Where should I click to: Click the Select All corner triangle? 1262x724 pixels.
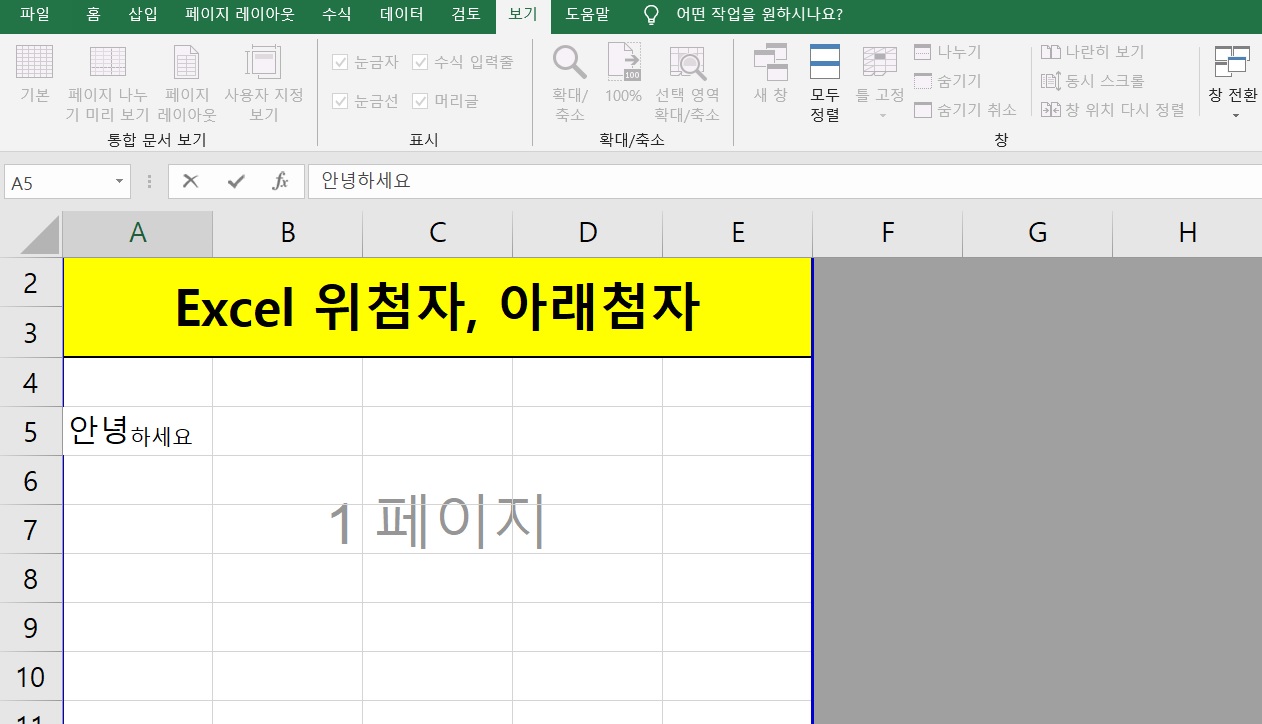tap(41, 237)
